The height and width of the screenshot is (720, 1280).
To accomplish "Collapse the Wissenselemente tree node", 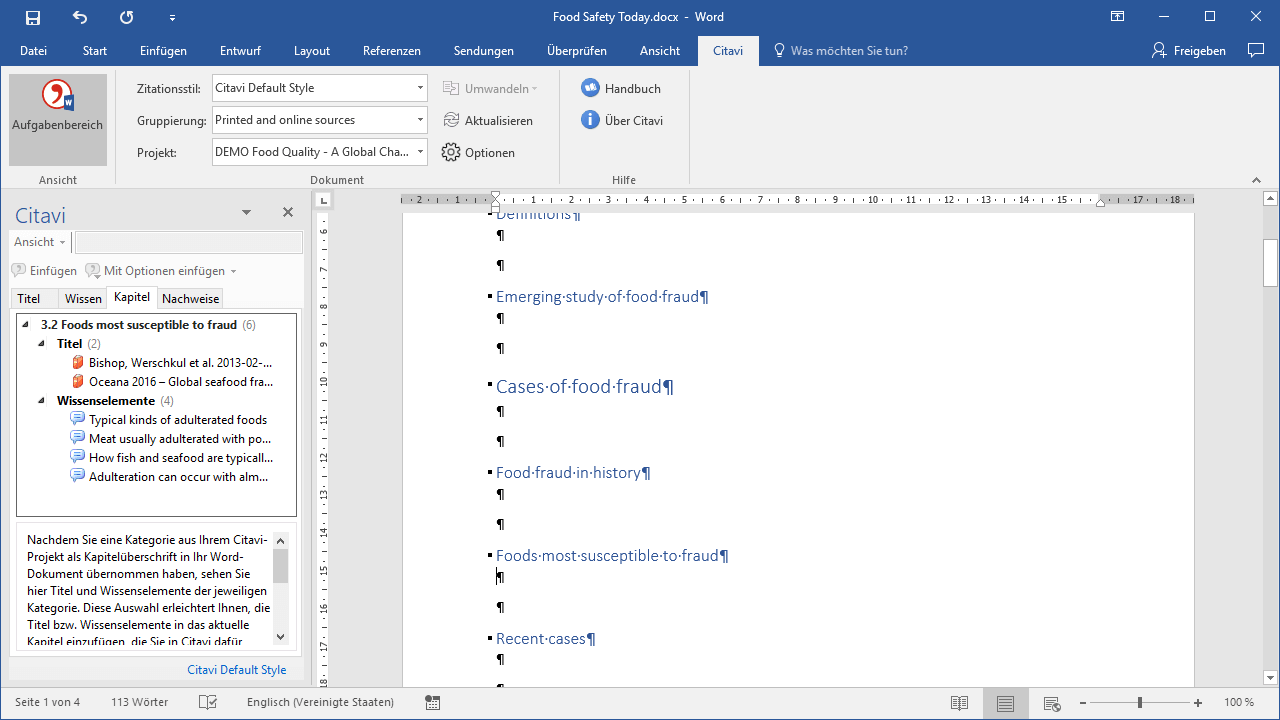I will coord(42,401).
